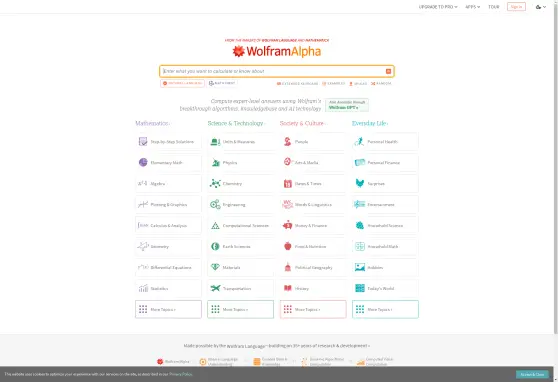Expand the Apps menu
Viewport: 558px width, 382px height.
(472, 7)
